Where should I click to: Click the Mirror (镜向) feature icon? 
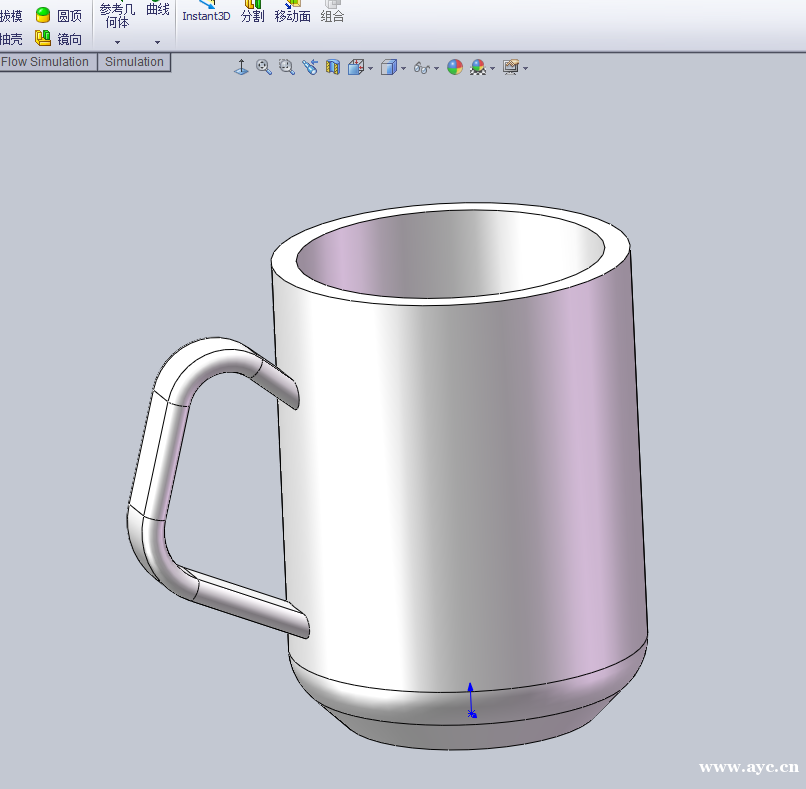click(43, 39)
